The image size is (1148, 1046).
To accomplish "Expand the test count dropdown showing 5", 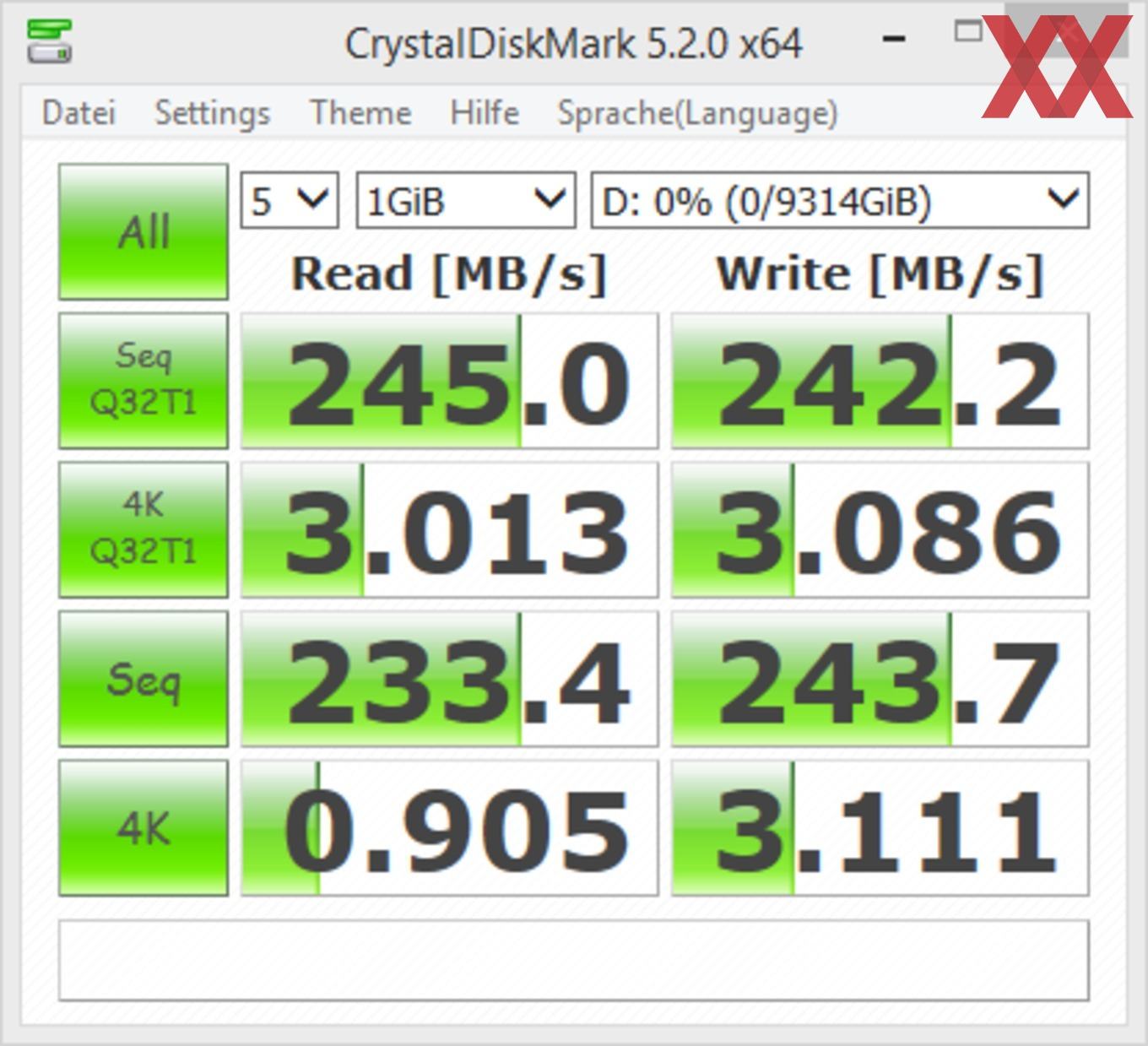I will click(x=290, y=201).
